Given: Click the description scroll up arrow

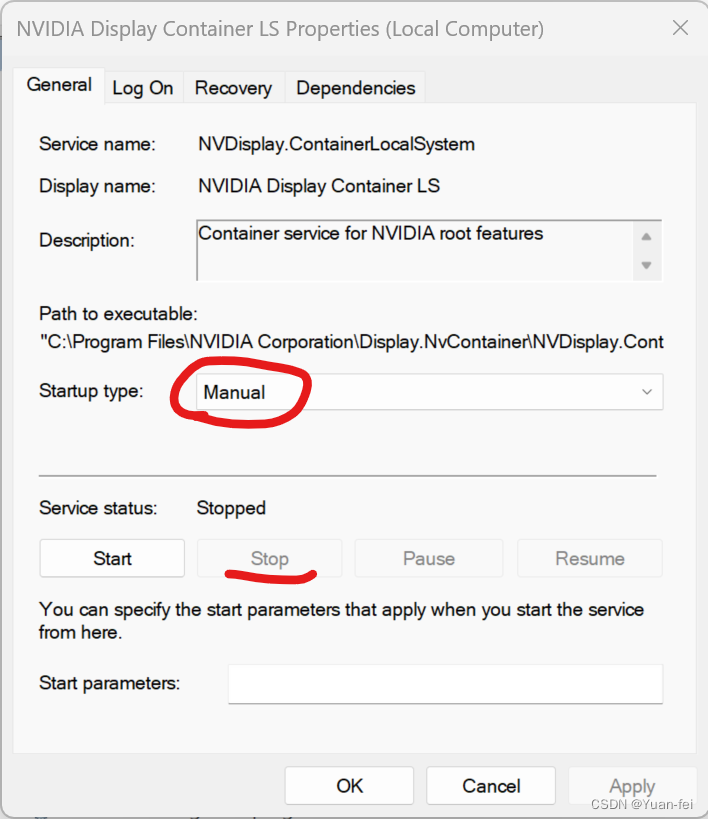Looking at the screenshot, I should pos(646,237).
